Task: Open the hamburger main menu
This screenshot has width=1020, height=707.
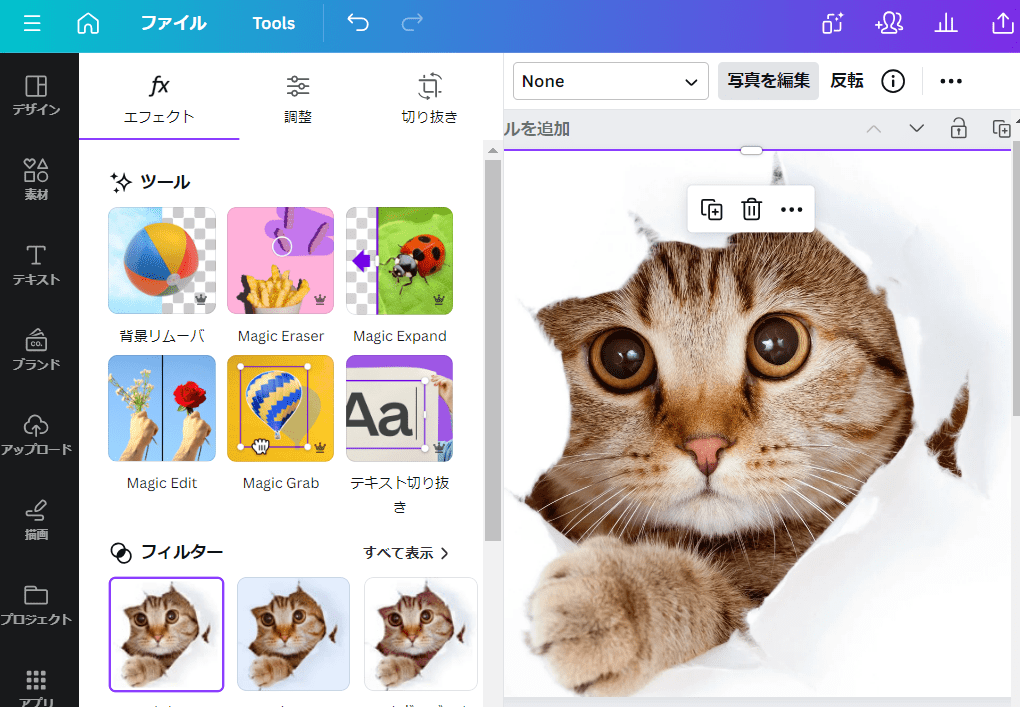Action: pos(32,23)
